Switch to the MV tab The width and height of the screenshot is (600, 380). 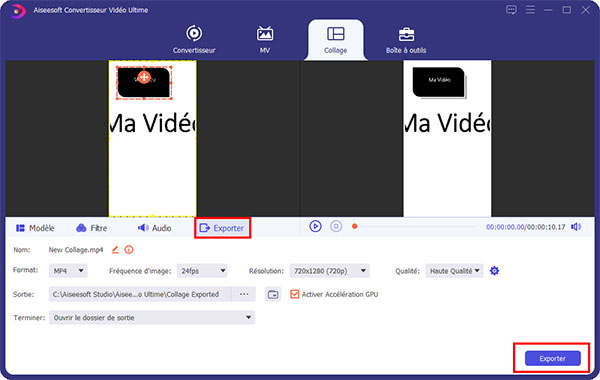(265, 39)
